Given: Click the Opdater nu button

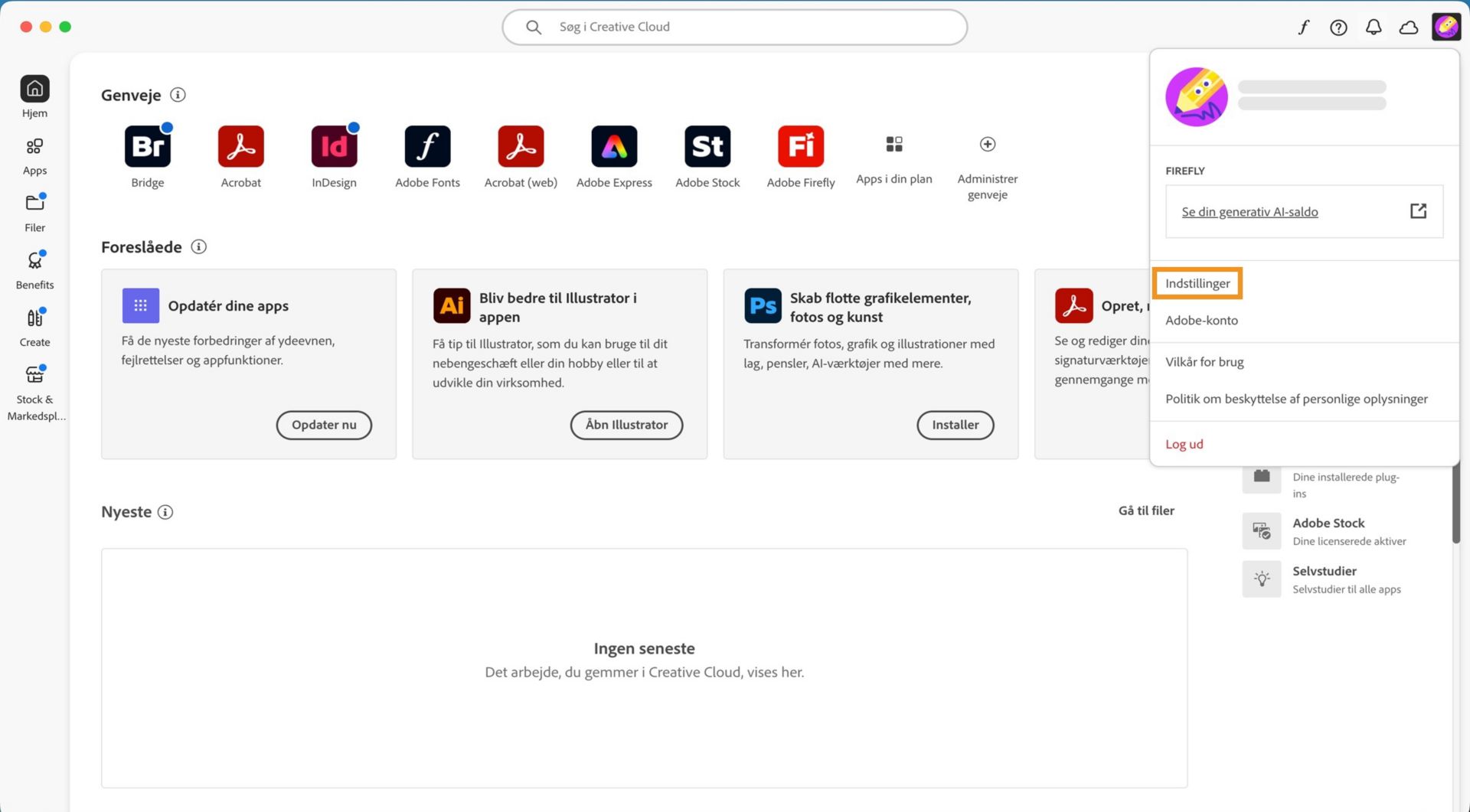Looking at the screenshot, I should [324, 425].
